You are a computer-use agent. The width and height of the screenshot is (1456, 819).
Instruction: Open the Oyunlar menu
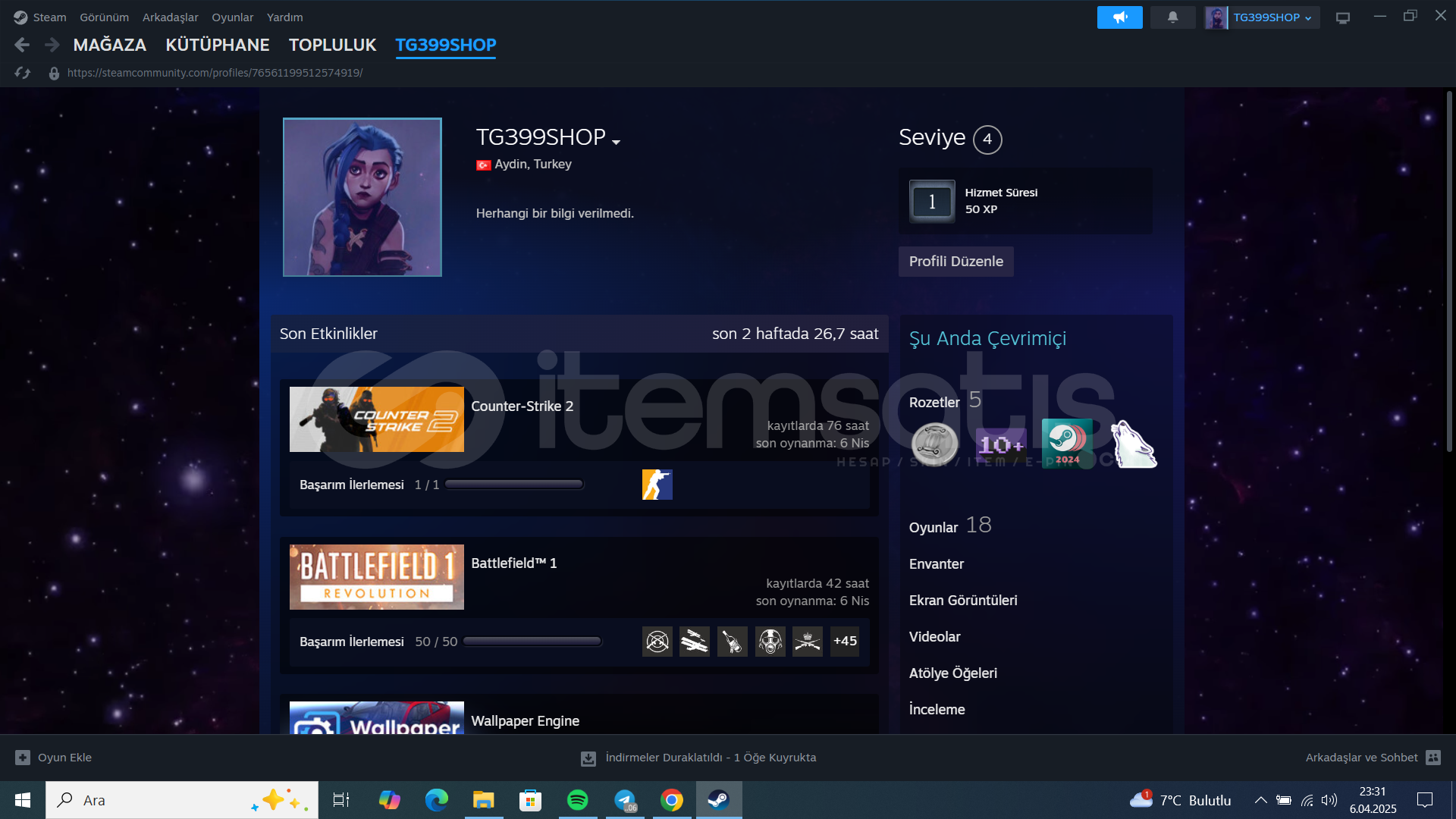[x=233, y=17]
